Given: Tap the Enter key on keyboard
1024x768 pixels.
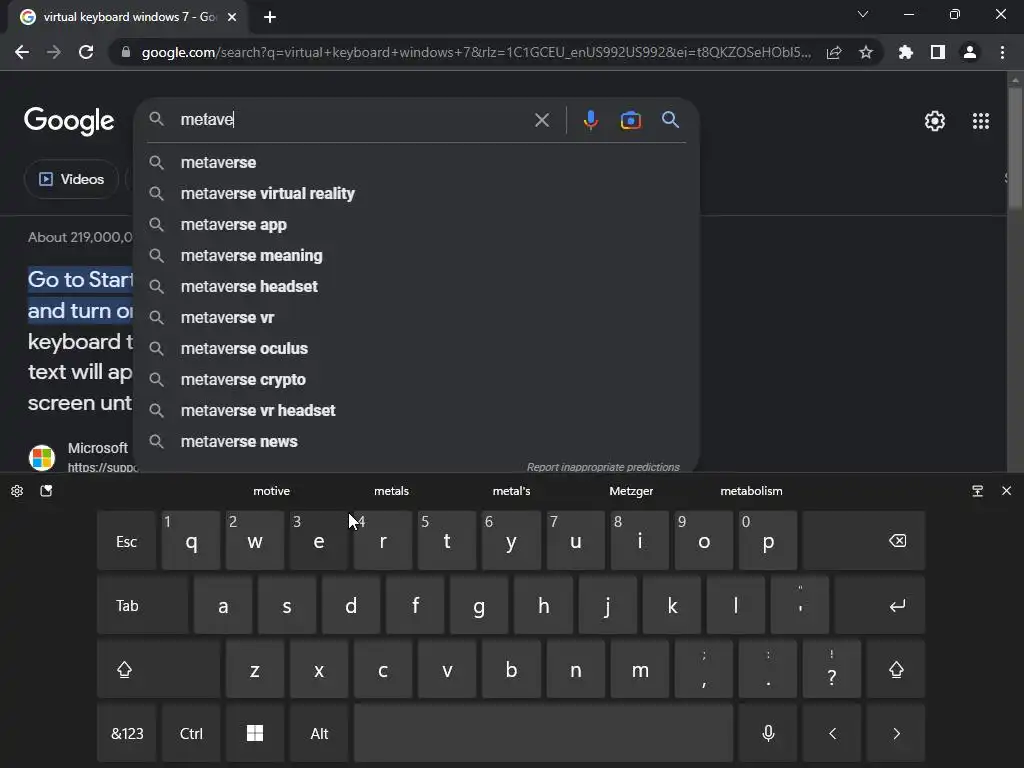Looking at the screenshot, I should [880, 605].
